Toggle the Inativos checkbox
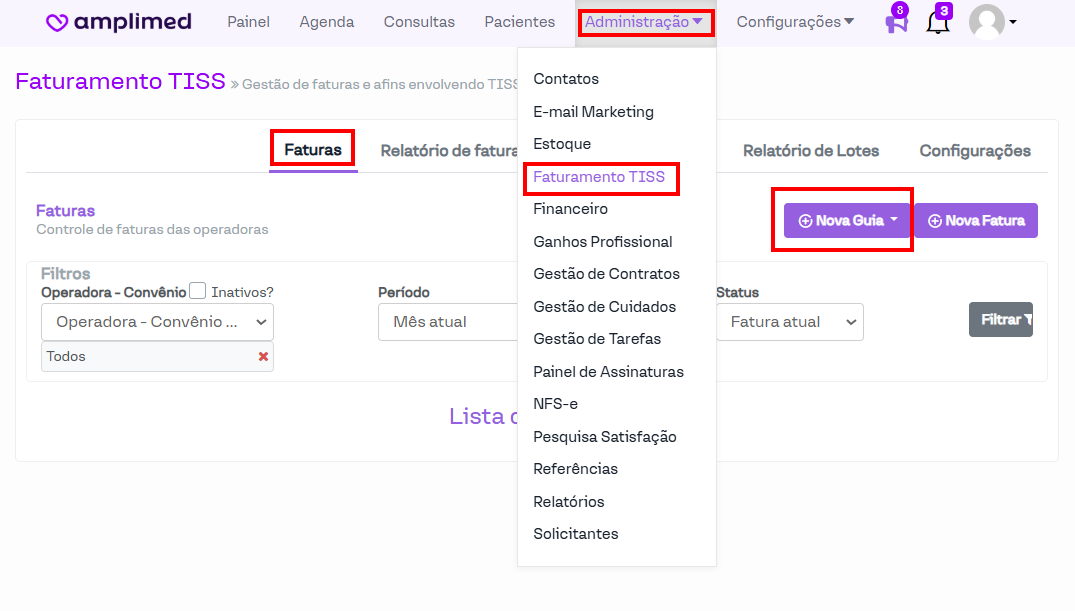This screenshot has height=611, width=1075. (198, 291)
